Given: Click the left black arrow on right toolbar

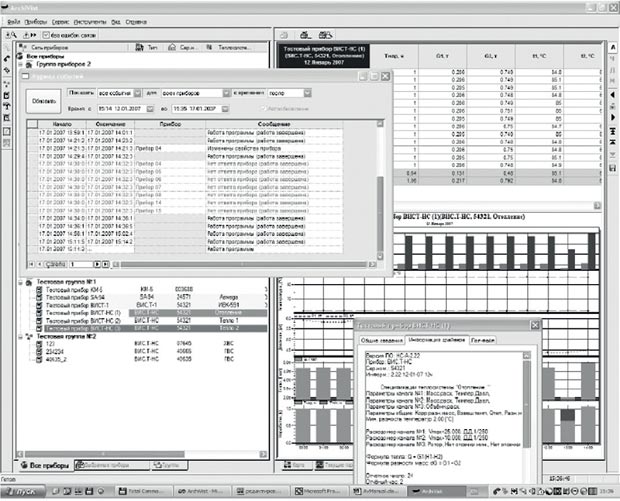Looking at the screenshot, I should (x=613, y=95).
